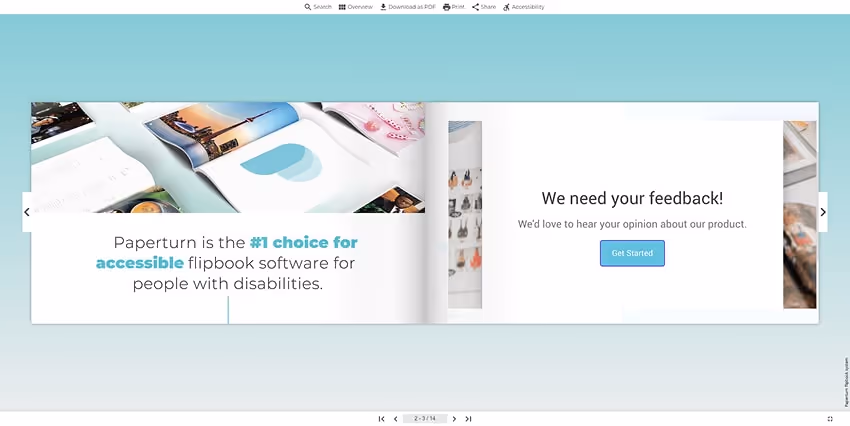This screenshot has width=850, height=426.
Task: Click the '#1 choice for' highlighted text
Action: (x=304, y=242)
